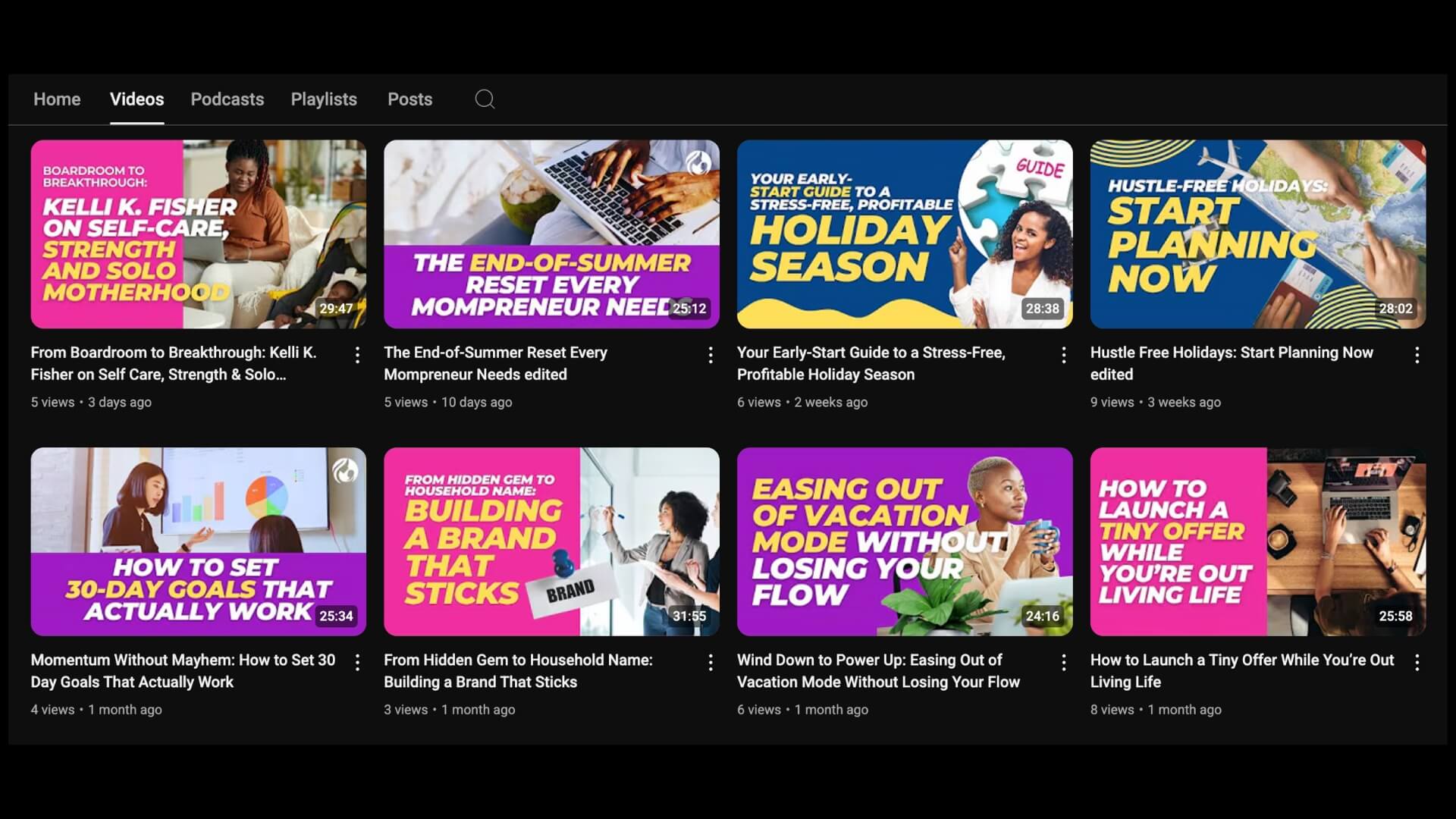Image resolution: width=1456 pixels, height=819 pixels.
Task: Open Launch a Tiny Offer thumbnail
Action: click(1258, 541)
